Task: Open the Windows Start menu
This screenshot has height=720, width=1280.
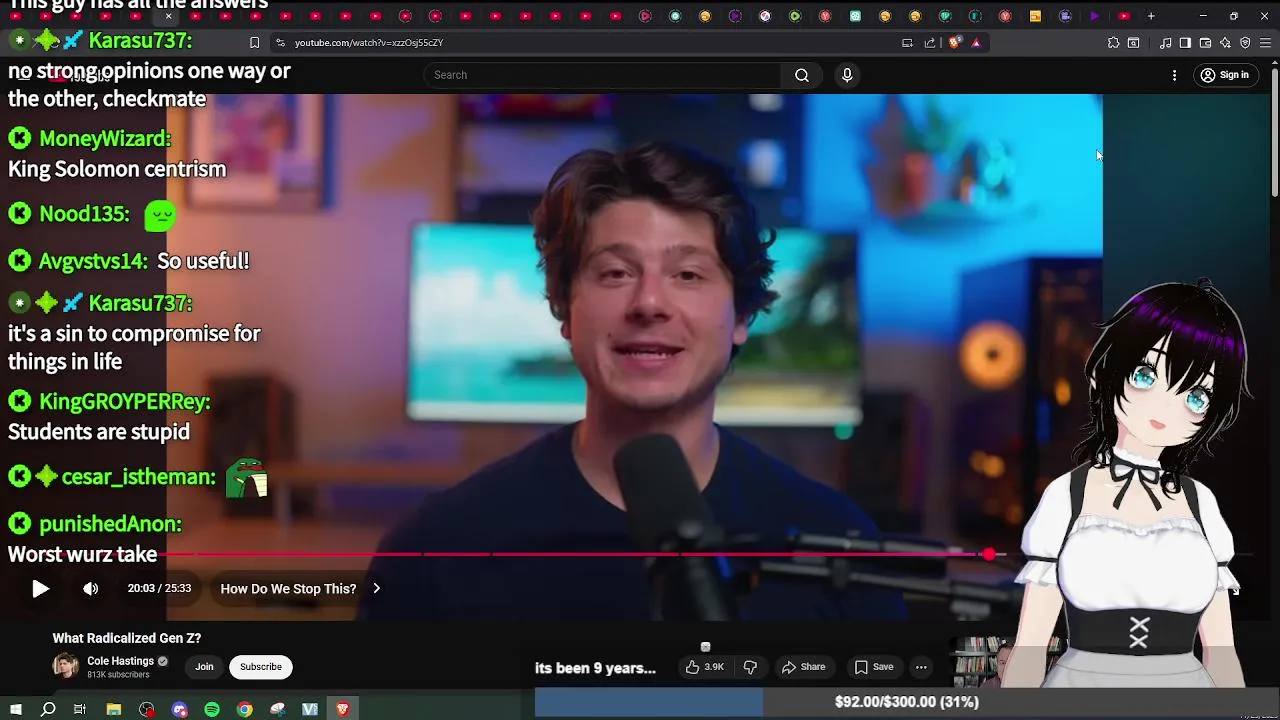Action: [15, 709]
